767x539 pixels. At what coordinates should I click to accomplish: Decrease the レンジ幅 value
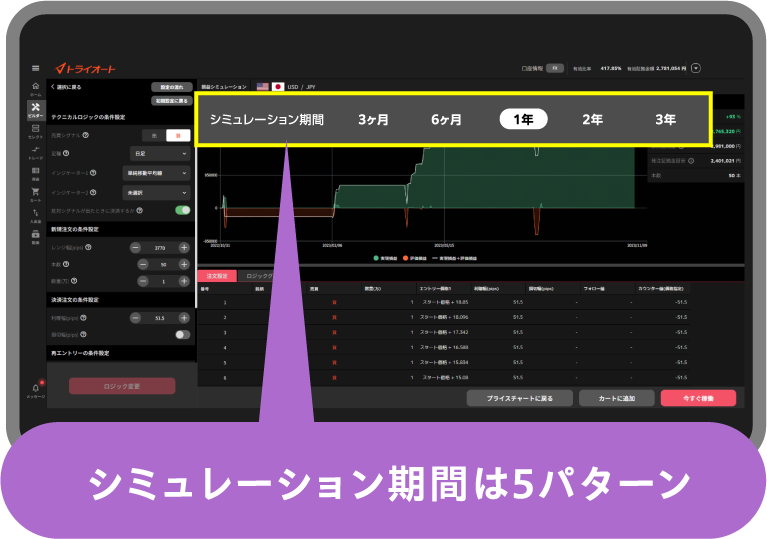135,248
